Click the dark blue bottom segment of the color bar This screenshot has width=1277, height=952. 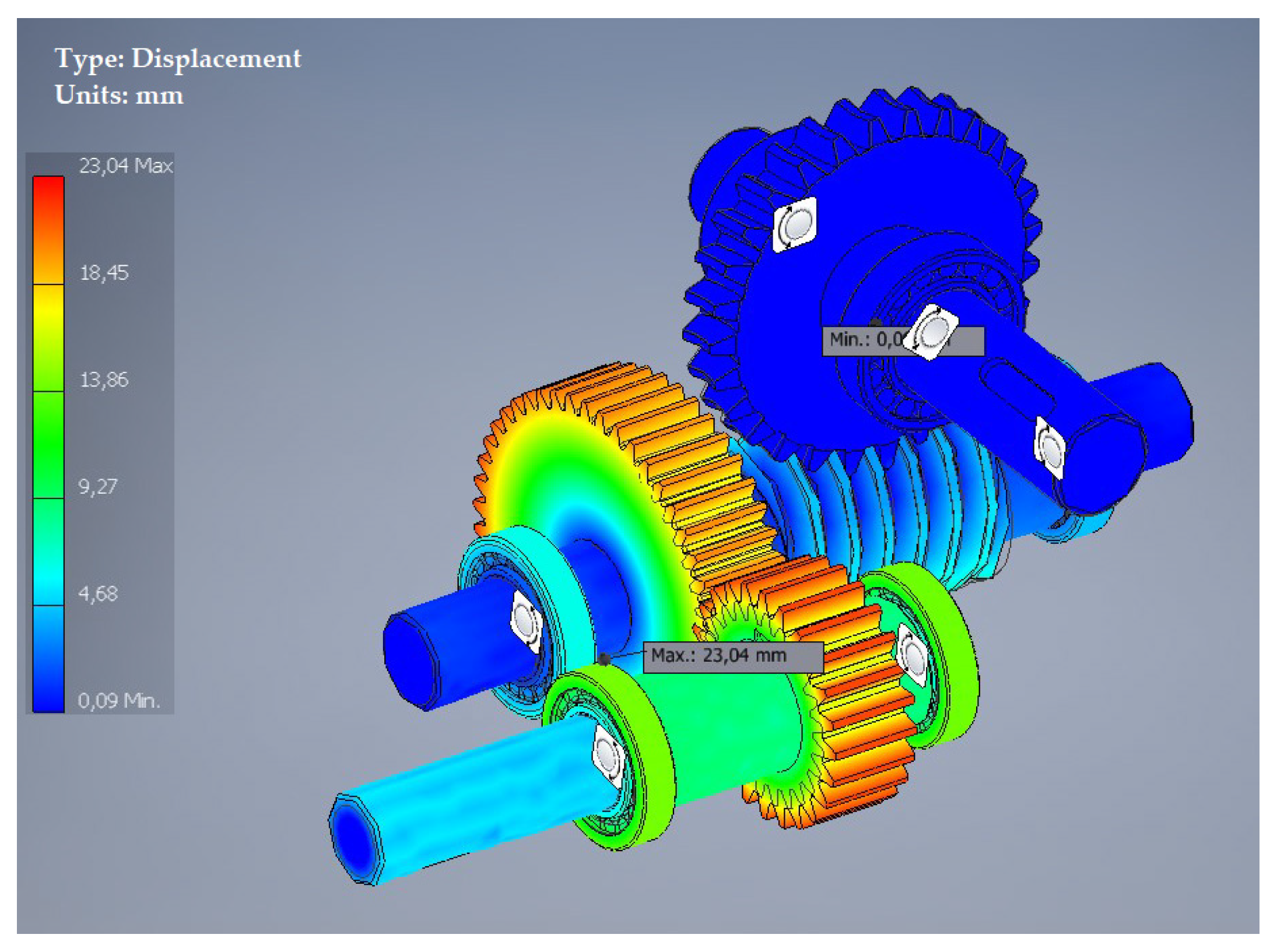tap(48, 659)
